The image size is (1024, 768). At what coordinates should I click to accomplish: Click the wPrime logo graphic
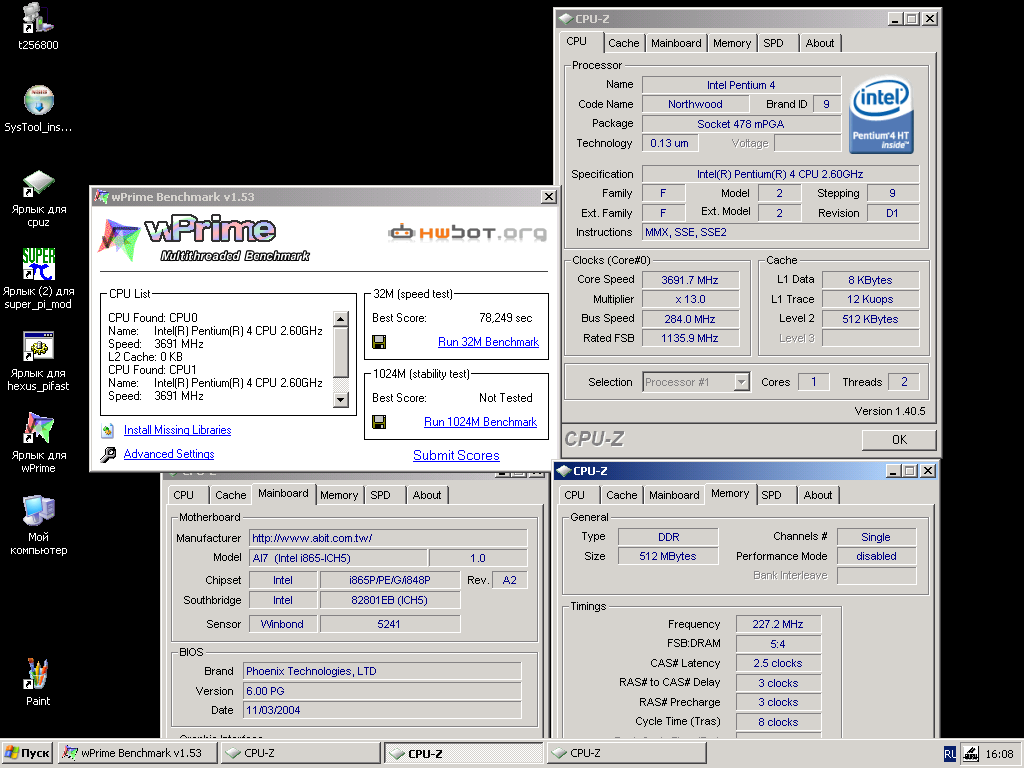204,238
